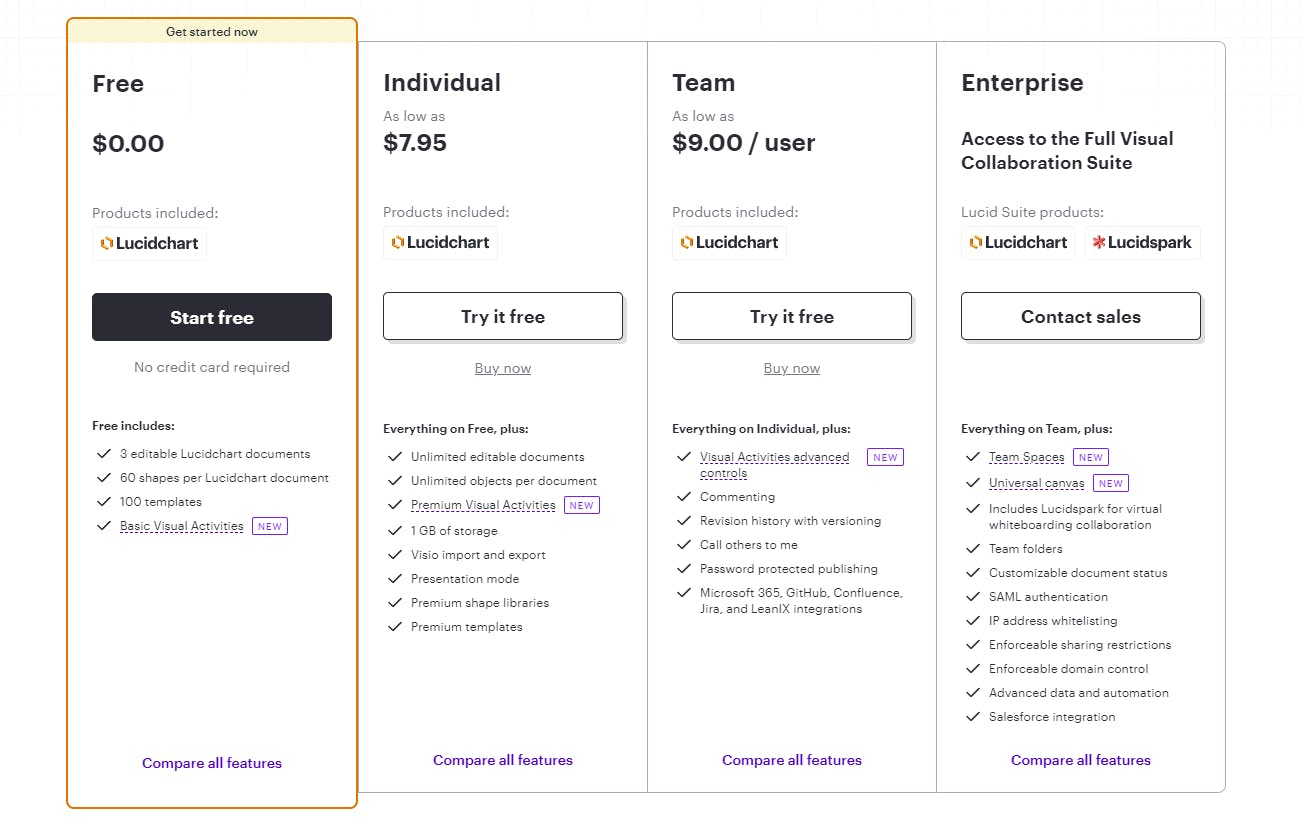Click NEW badge next to Universal canvas
The height and width of the screenshot is (824, 1303).
1110,483
